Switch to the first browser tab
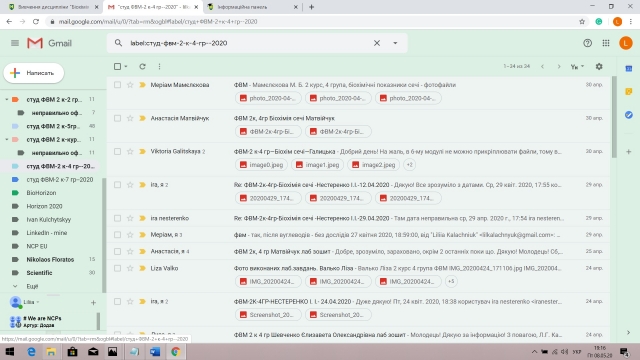 click(x=54, y=7)
